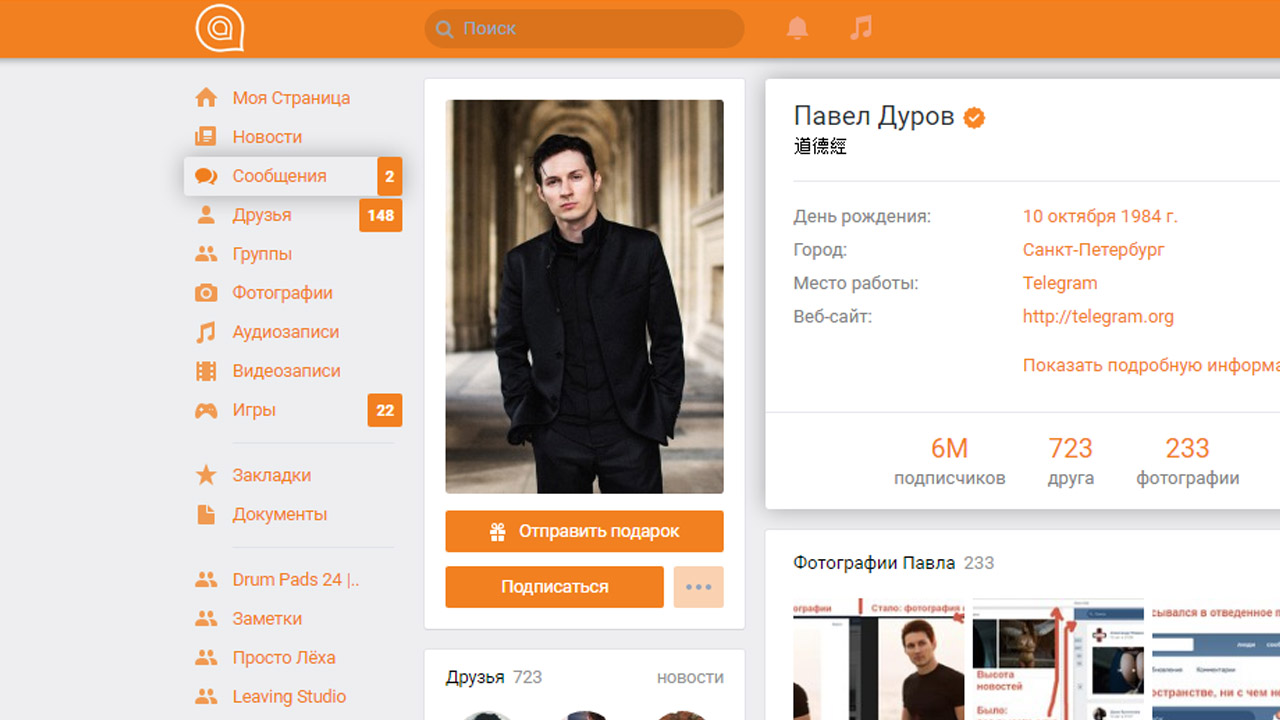Screen dimensions: 1280x720
Task: Click the Видеозаписи icon in the sidebar
Action: click(x=207, y=370)
